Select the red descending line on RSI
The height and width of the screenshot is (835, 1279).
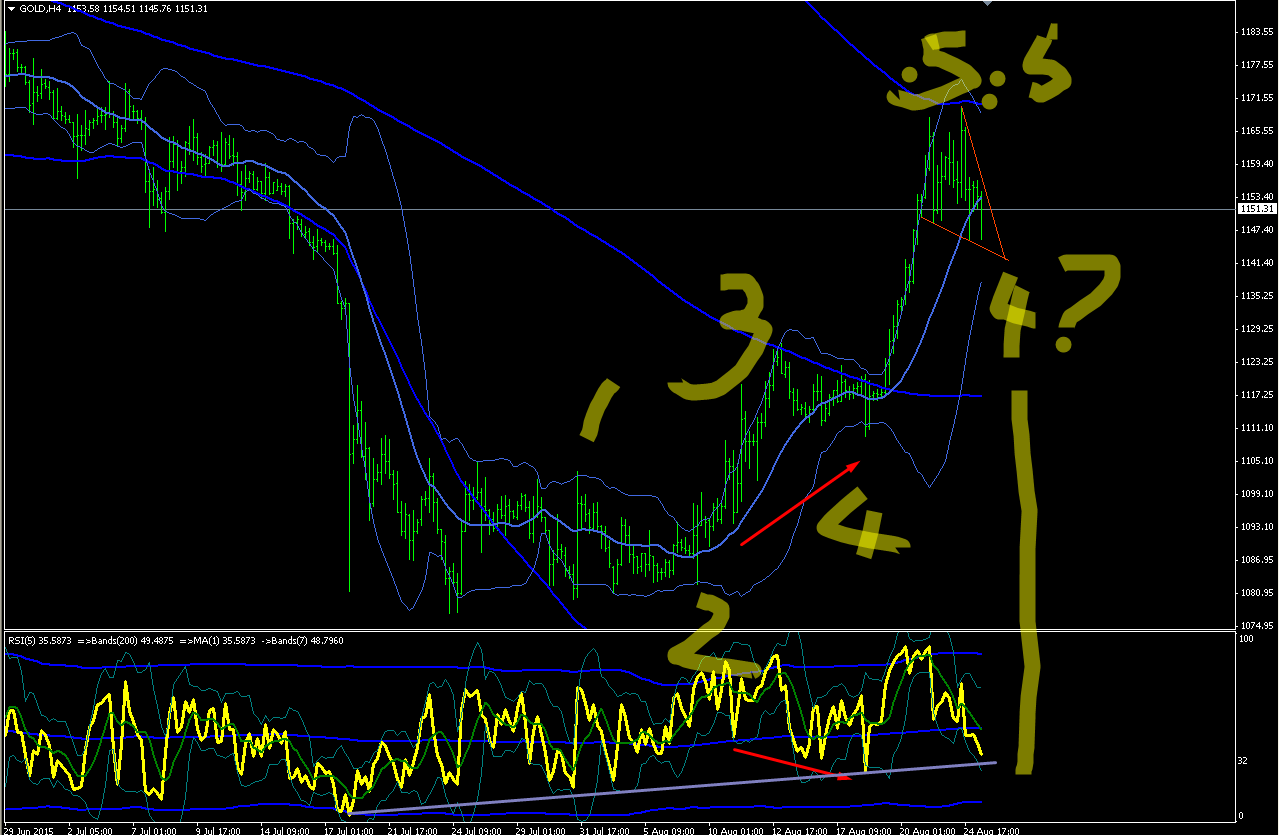(x=792, y=763)
